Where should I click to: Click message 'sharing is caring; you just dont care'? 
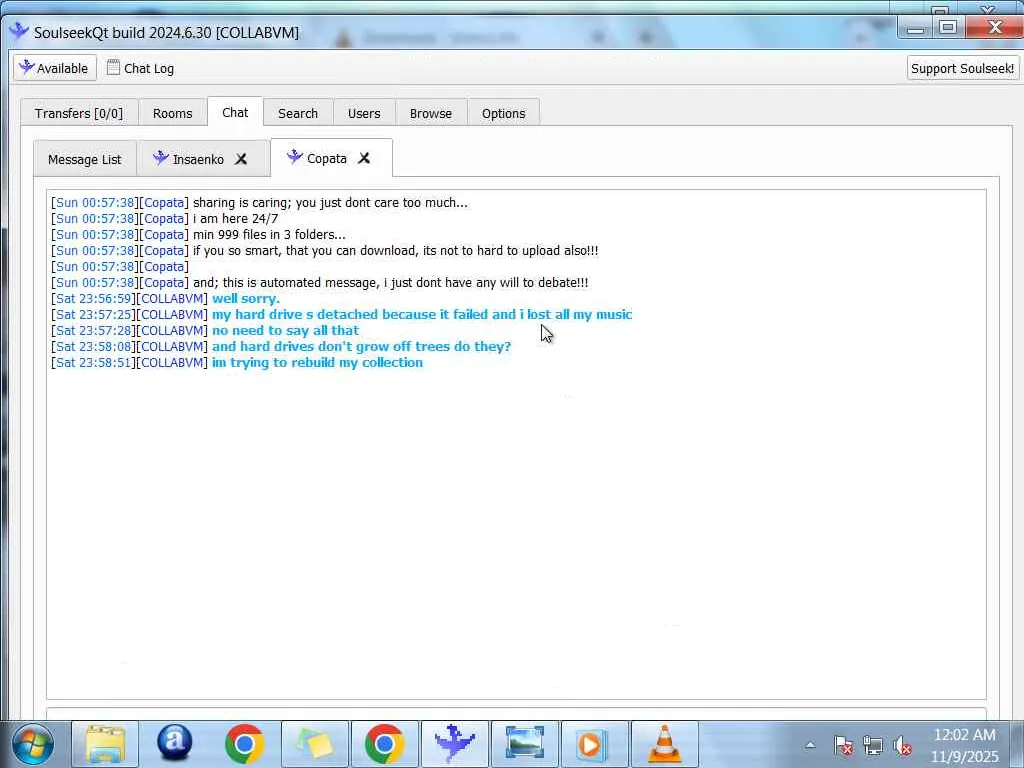(330, 202)
